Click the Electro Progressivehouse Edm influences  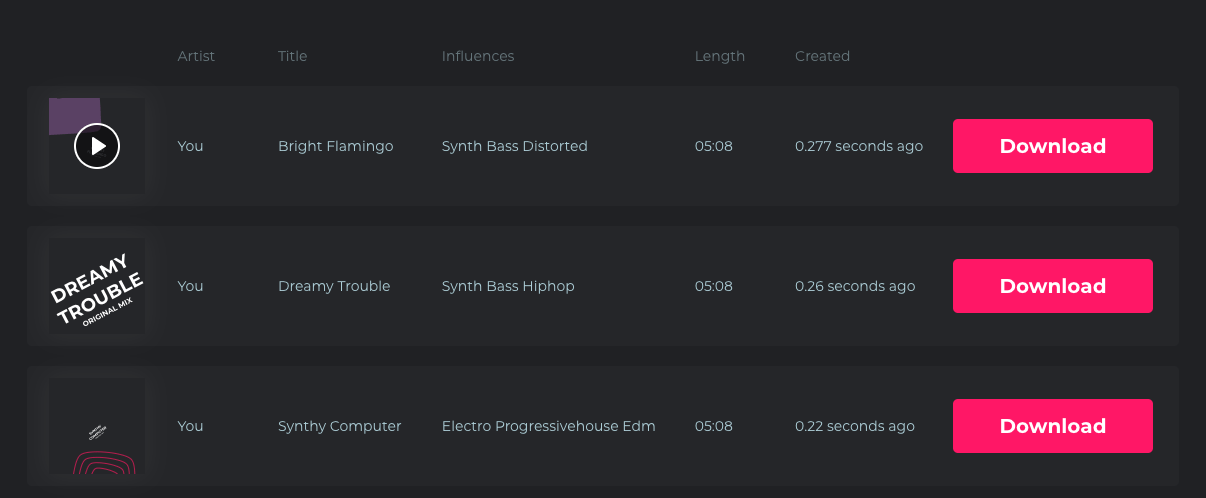(548, 426)
